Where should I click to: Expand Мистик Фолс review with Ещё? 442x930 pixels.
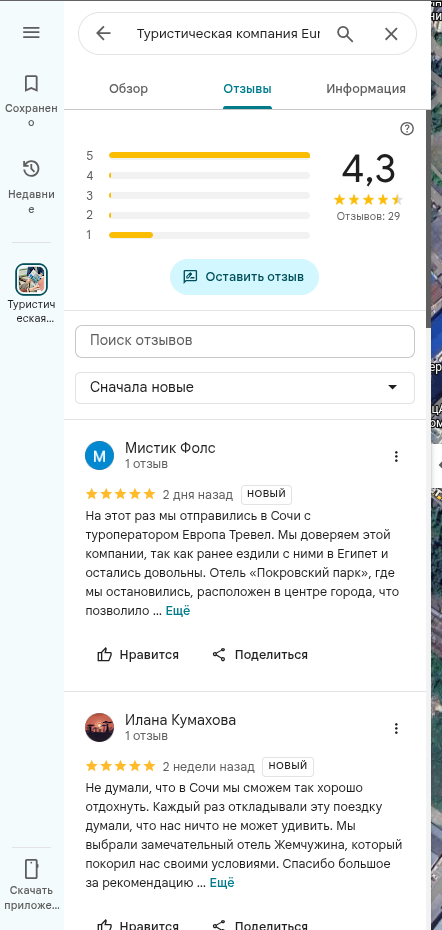[178, 611]
